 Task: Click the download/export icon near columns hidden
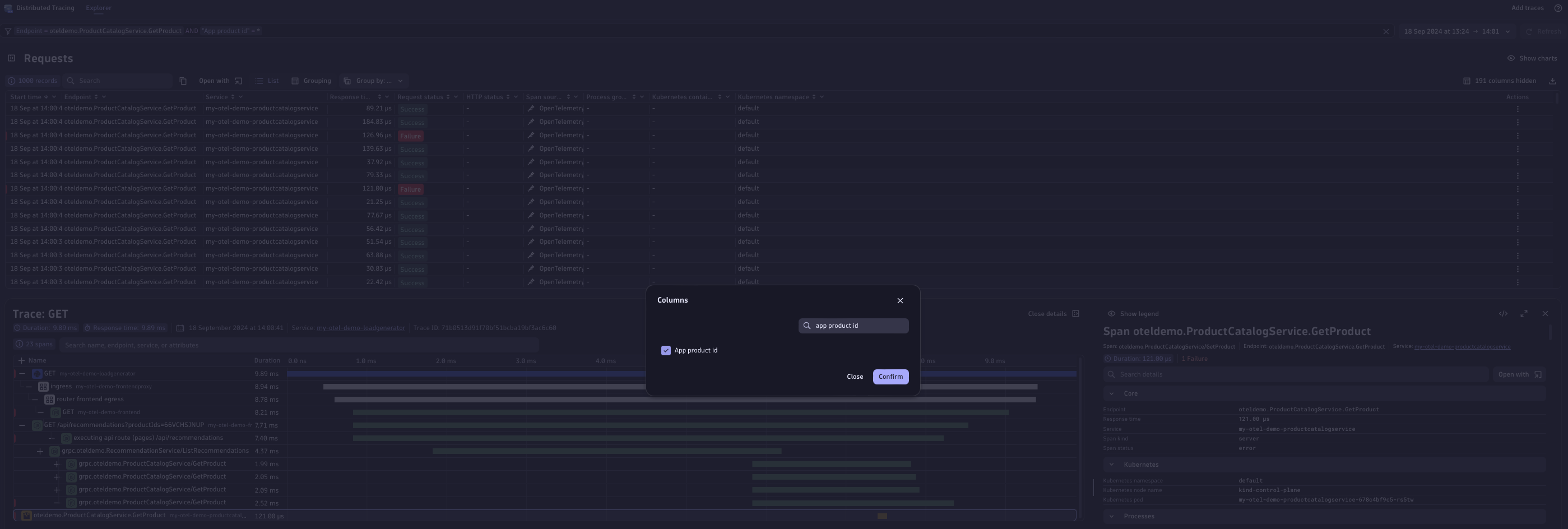pos(1552,80)
